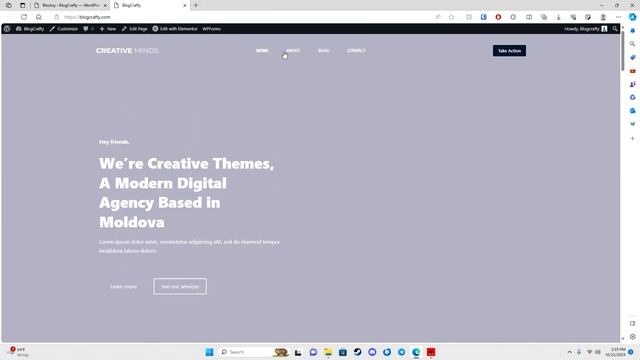Click the address bar URL field
This screenshot has height=360, width=640.
245,17
